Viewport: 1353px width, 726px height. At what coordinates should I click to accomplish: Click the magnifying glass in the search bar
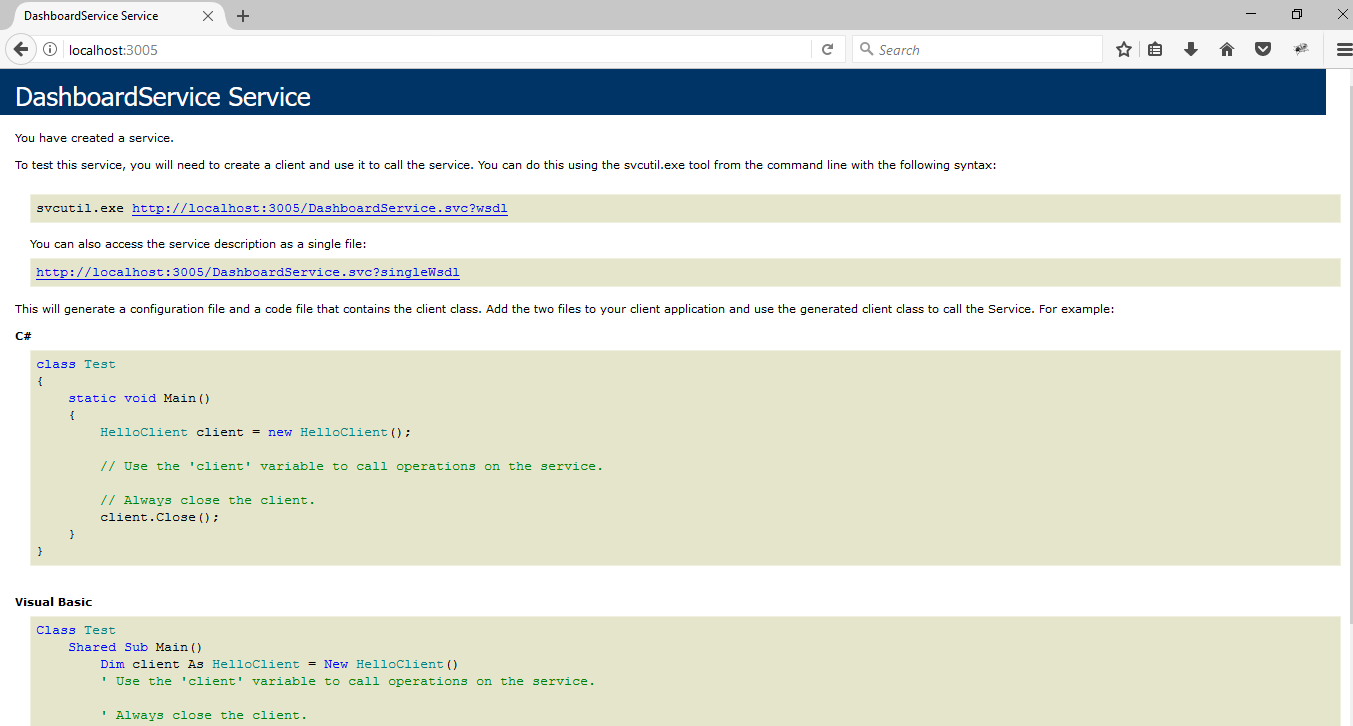pos(867,49)
